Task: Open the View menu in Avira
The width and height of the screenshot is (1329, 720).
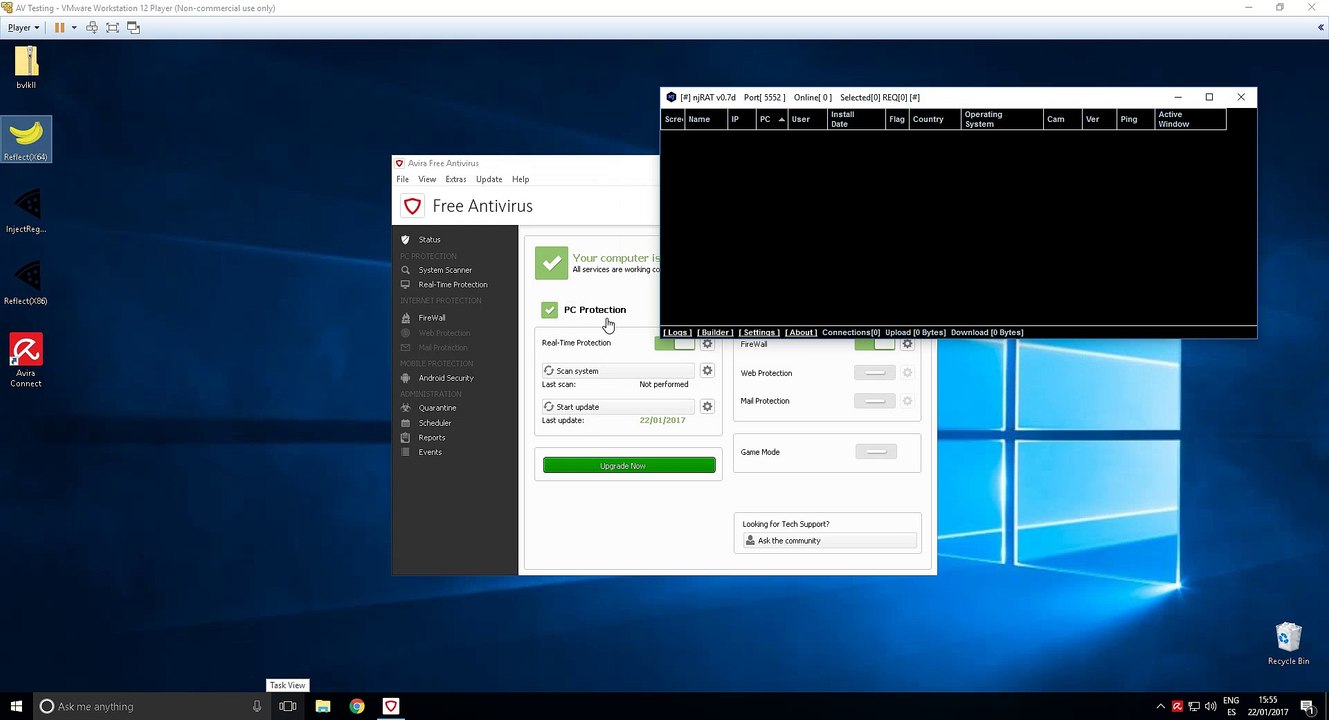Action: 427,179
